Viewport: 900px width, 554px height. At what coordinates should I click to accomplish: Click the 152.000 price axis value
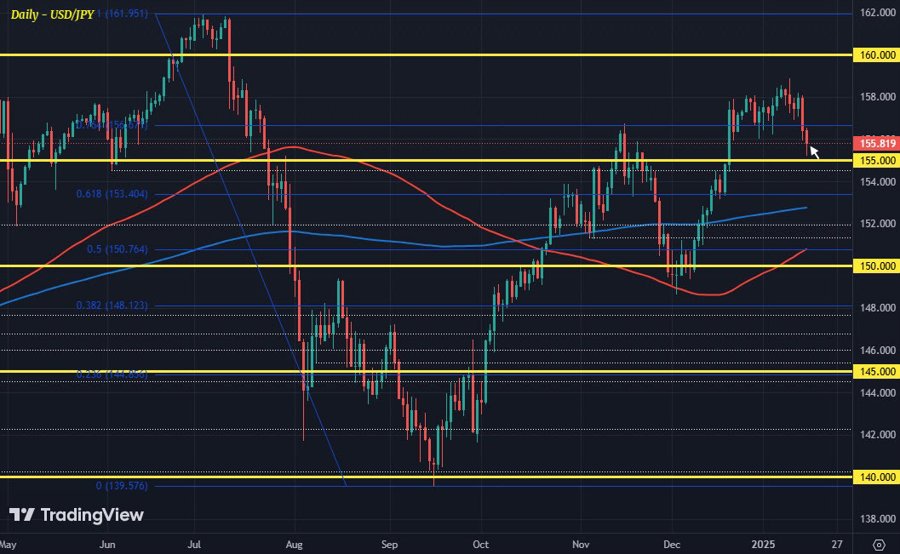878,224
